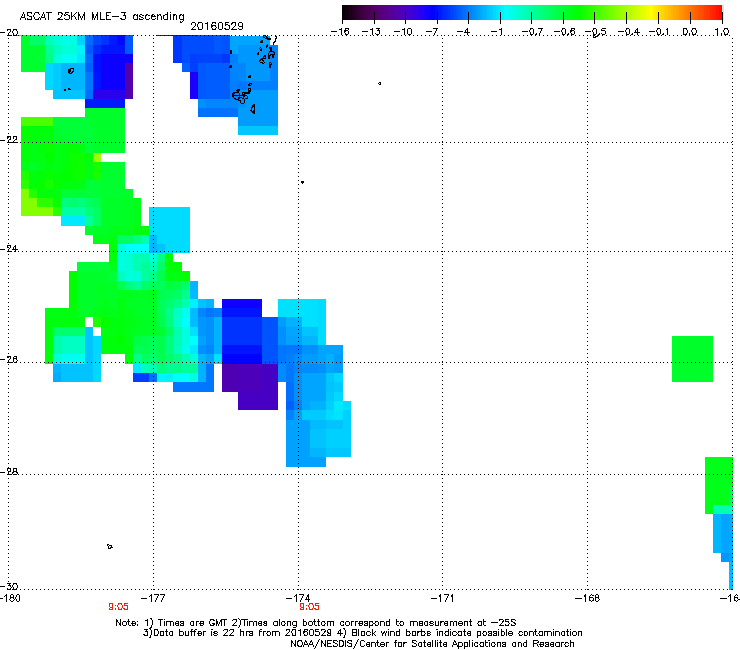The image size is (740, 650).
Task: Click the longitude axis label "-177"
Action: [x=153, y=598]
